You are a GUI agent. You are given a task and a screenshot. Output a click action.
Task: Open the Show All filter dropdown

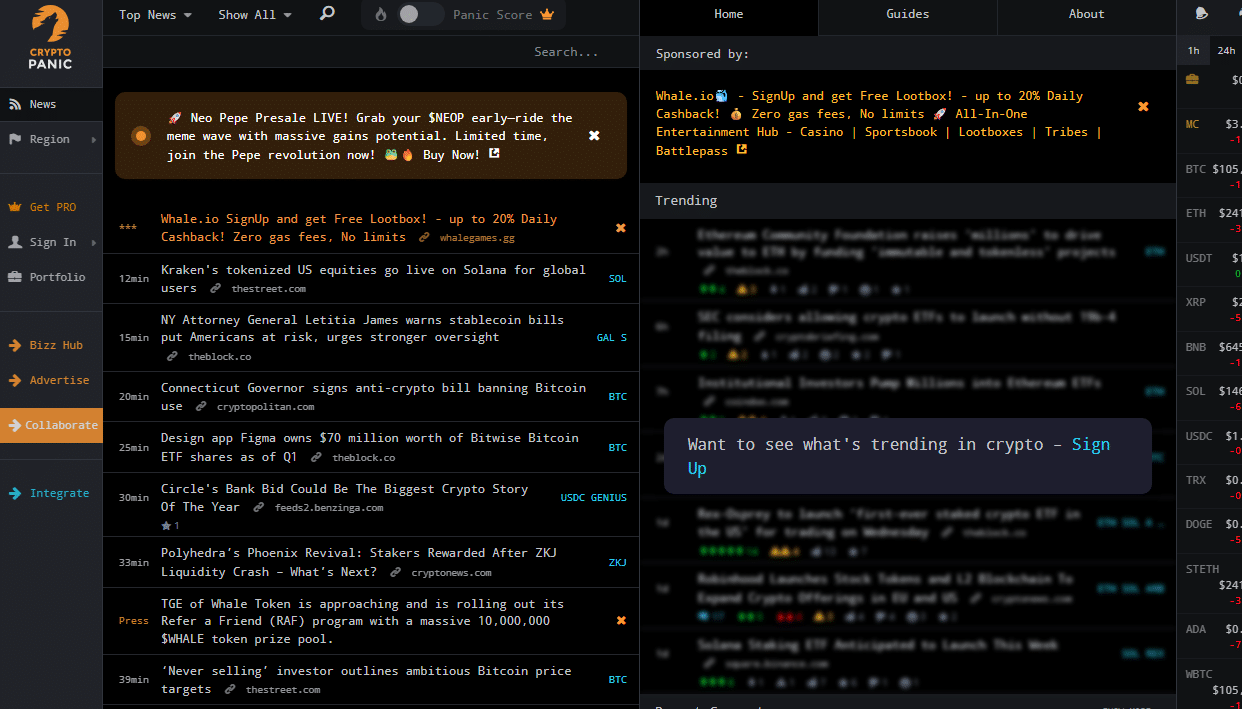tap(255, 14)
